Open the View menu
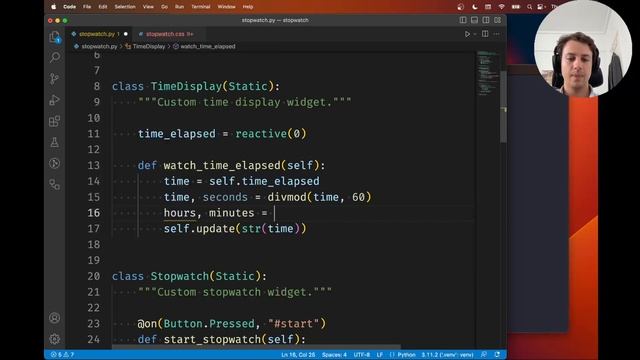The height and width of the screenshot is (360, 640). (x=148, y=7)
